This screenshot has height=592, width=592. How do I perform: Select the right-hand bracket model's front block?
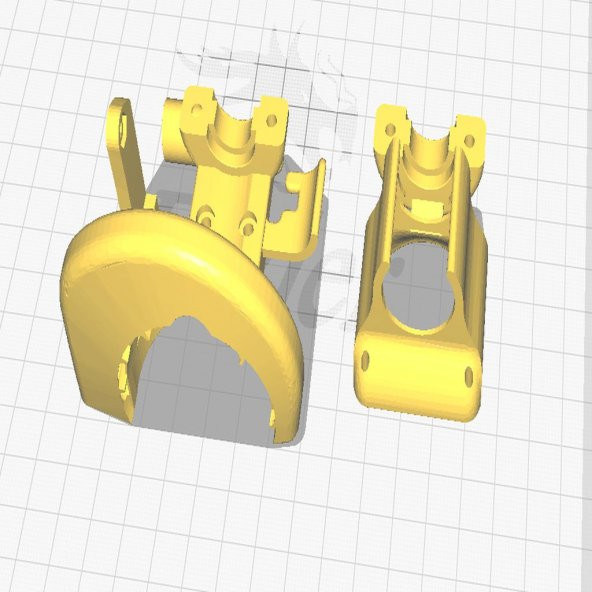tap(417, 368)
